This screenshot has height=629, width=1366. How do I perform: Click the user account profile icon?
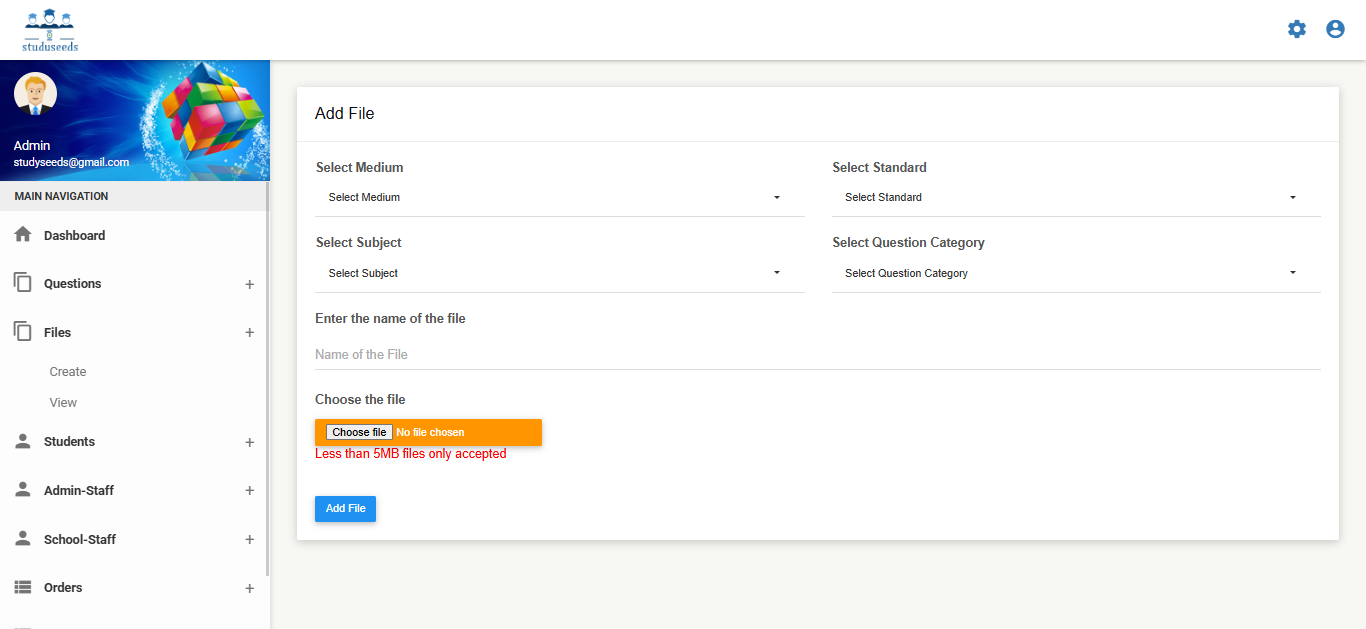coord(1335,29)
